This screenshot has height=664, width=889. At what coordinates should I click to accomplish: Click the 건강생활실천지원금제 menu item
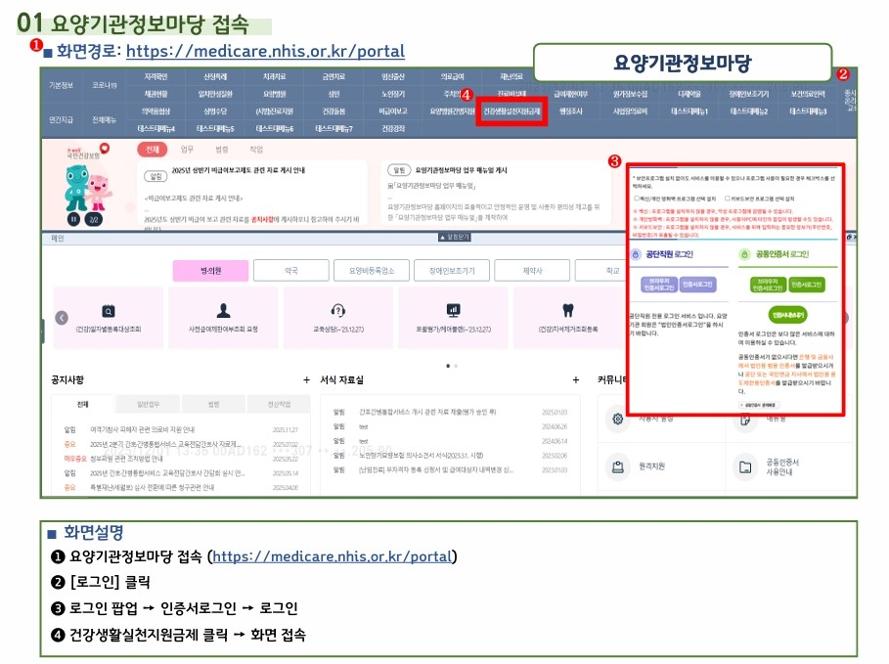pos(512,113)
